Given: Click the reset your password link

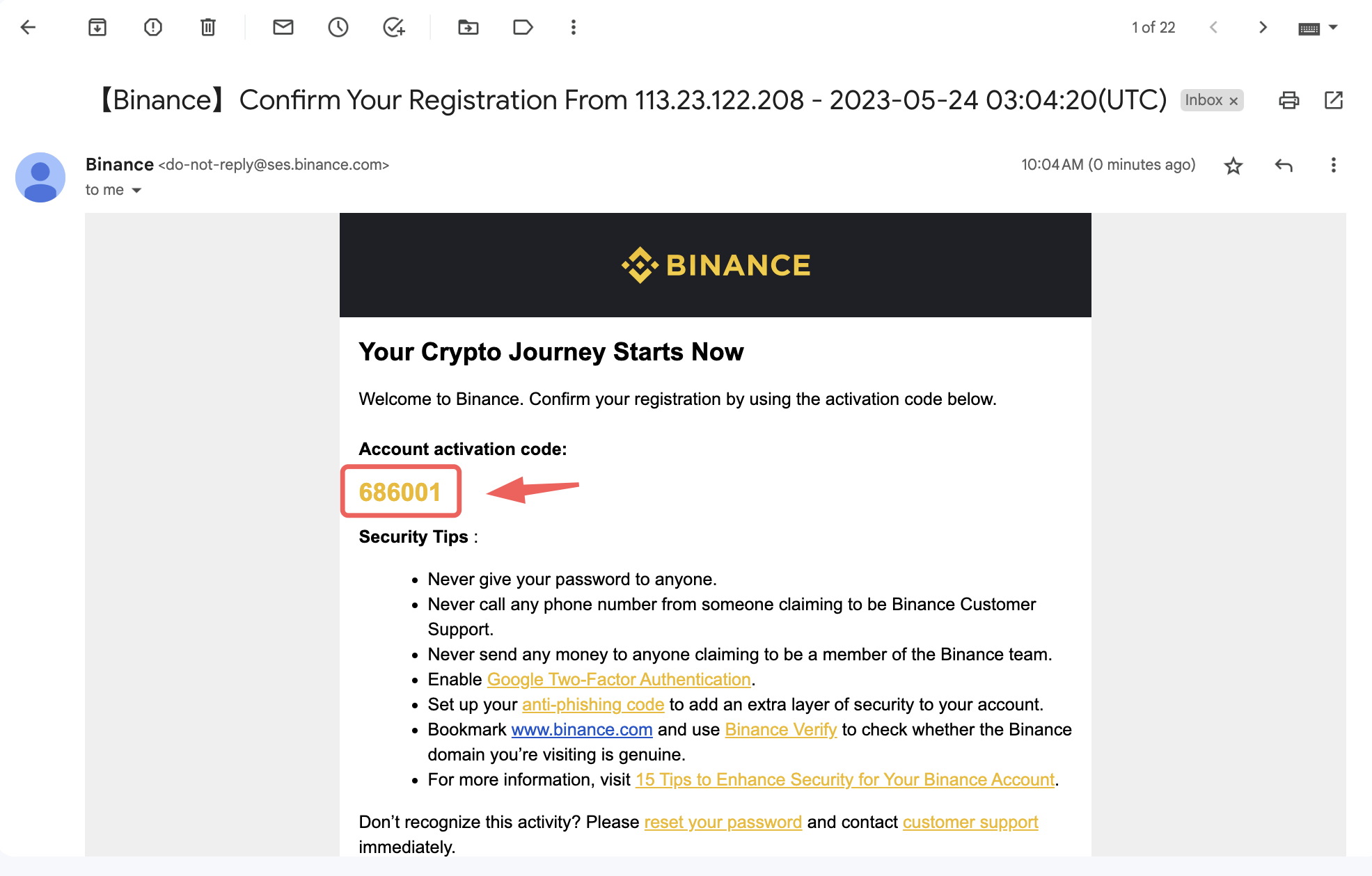Looking at the screenshot, I should pyautogui.click(x=722, y=822).
